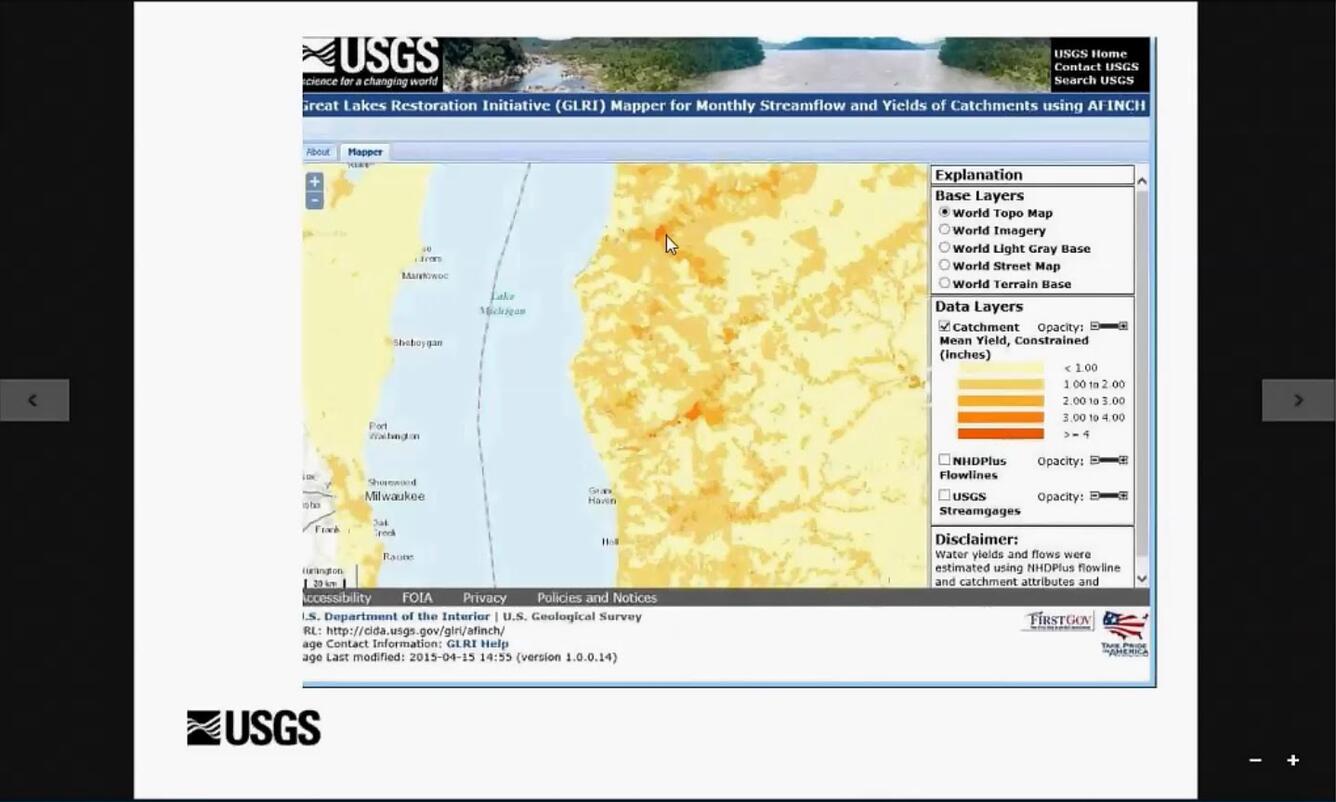Open the GLRI Help link
Screen dimensions: 1336x802
click(x=477, y=644)
